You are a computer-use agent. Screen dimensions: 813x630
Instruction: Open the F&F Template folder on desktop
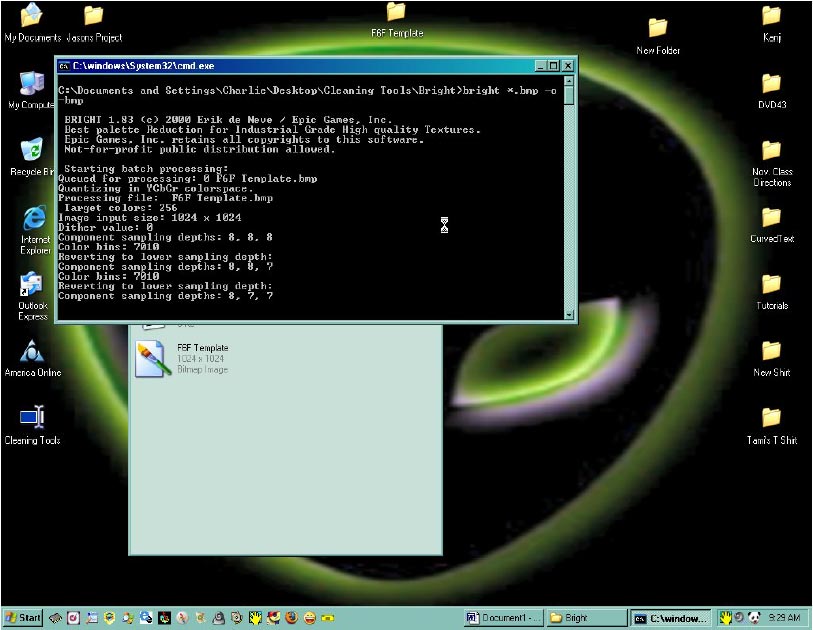396,13
